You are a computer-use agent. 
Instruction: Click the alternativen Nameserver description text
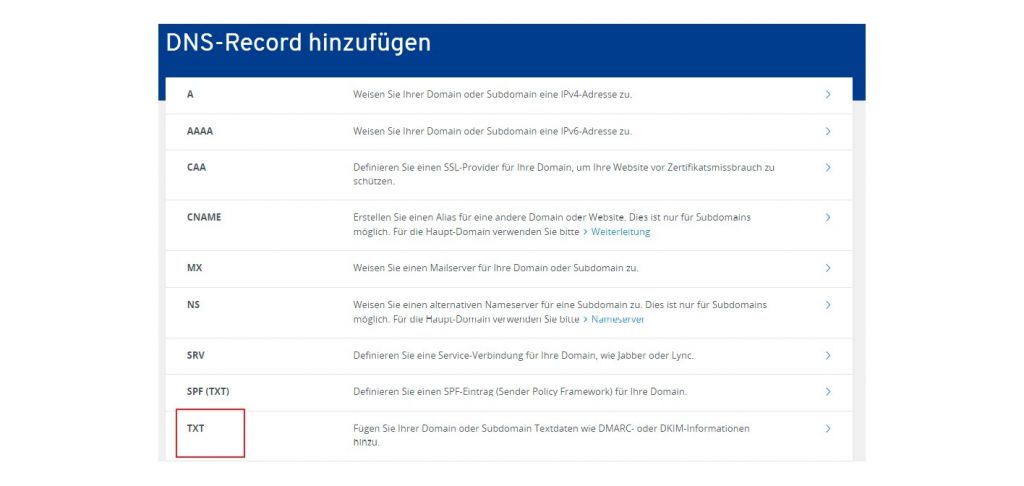coord(560,312)
